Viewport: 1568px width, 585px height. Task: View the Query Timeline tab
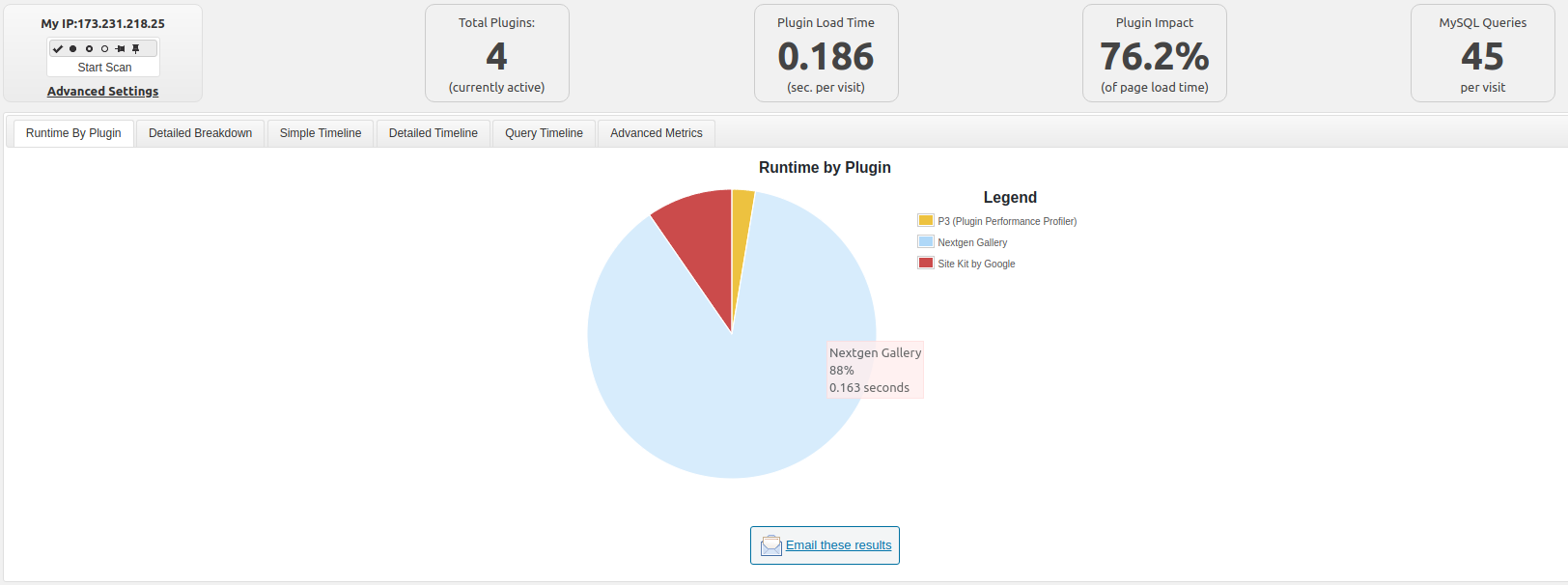tap(544, 133)
